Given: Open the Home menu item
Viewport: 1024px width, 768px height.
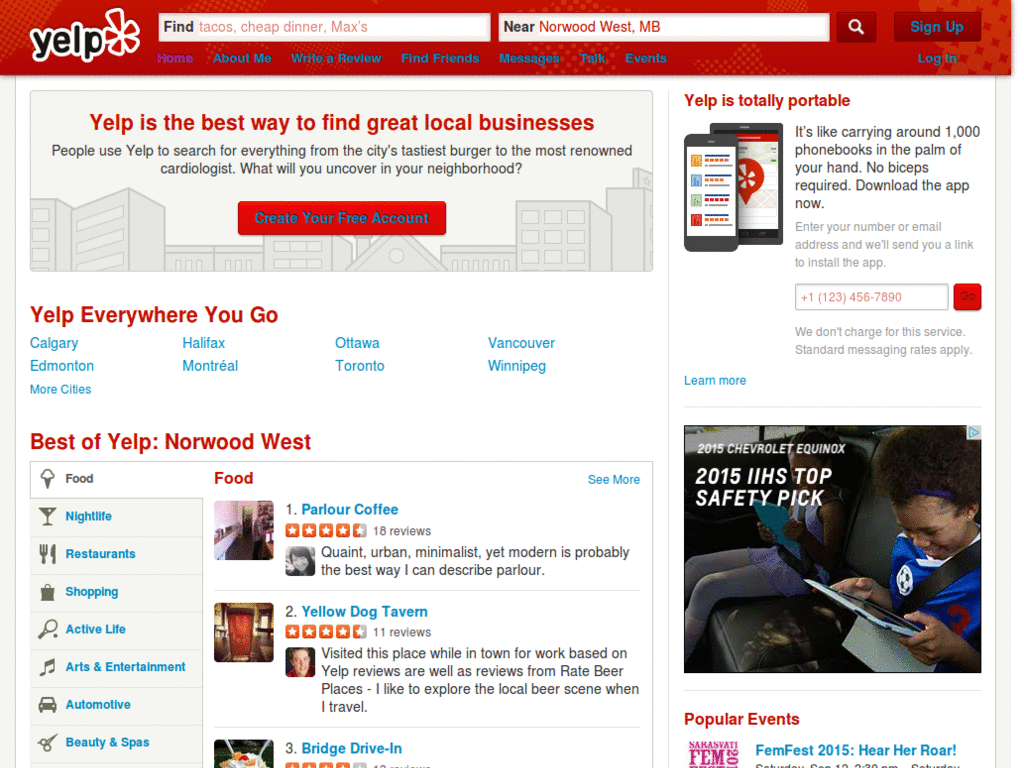Looking at the screenshot, I should click(175, 58).
